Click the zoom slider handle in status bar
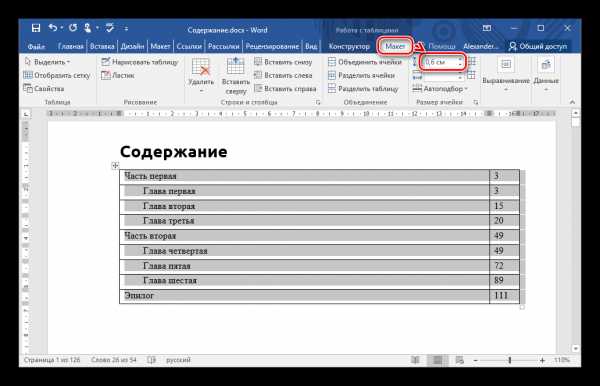The width and height of the screenshot is (600, 386). [510, 360]
